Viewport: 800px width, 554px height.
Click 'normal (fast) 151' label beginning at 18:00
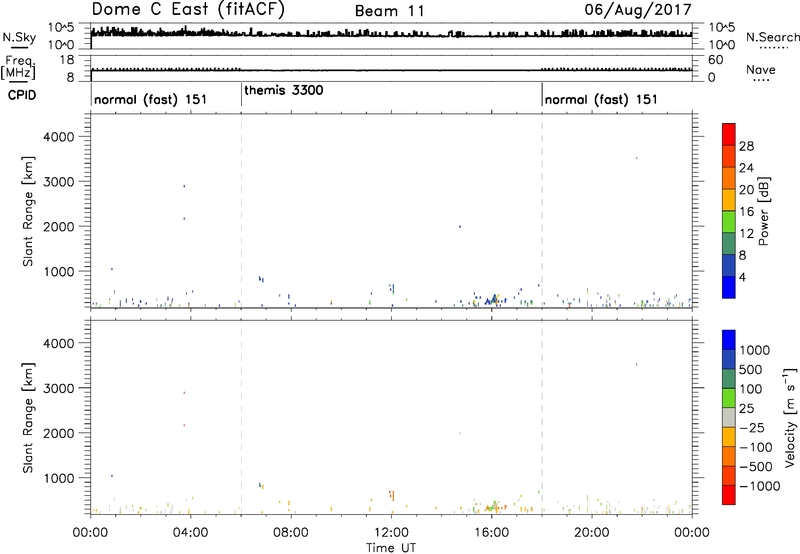coord(601,99)
